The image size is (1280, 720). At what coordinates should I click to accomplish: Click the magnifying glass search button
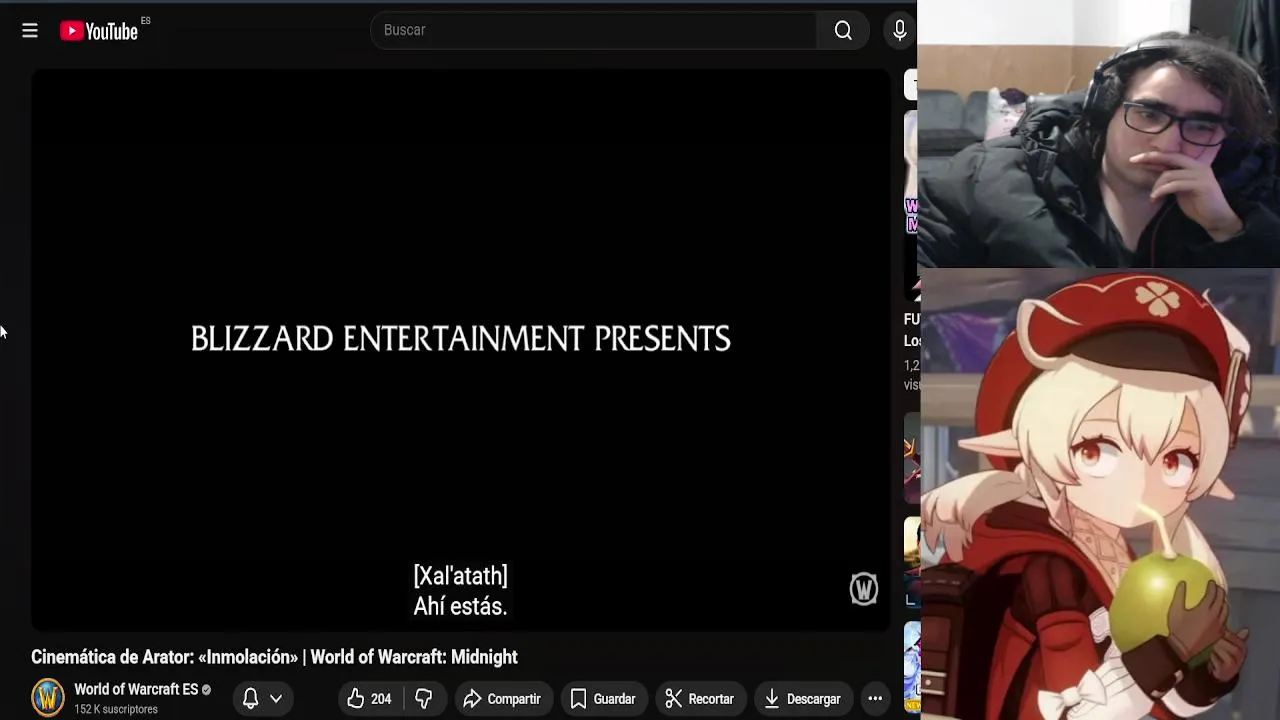[x=843, y=30]
